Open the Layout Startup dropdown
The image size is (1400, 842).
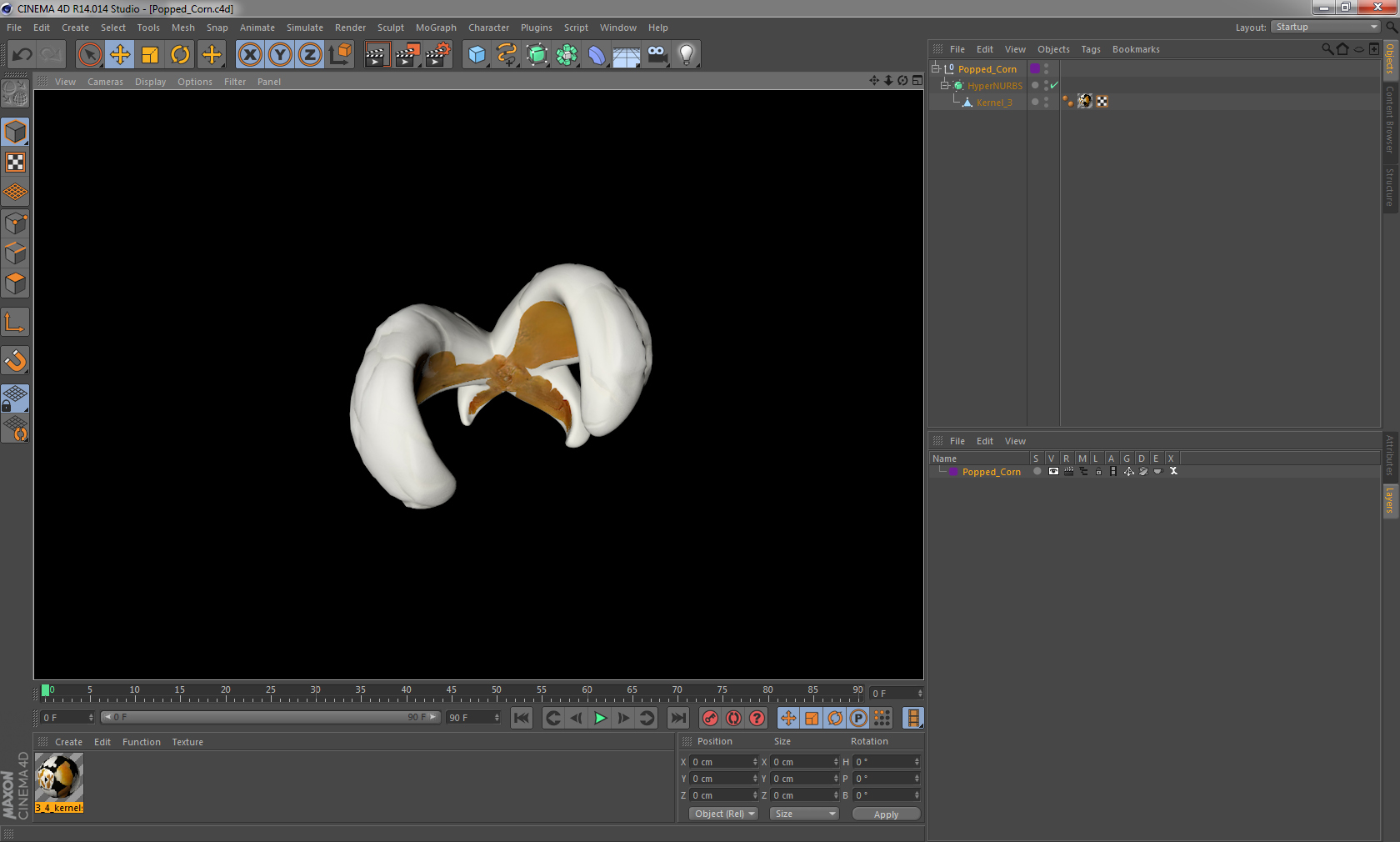[x=1326, y=27]
